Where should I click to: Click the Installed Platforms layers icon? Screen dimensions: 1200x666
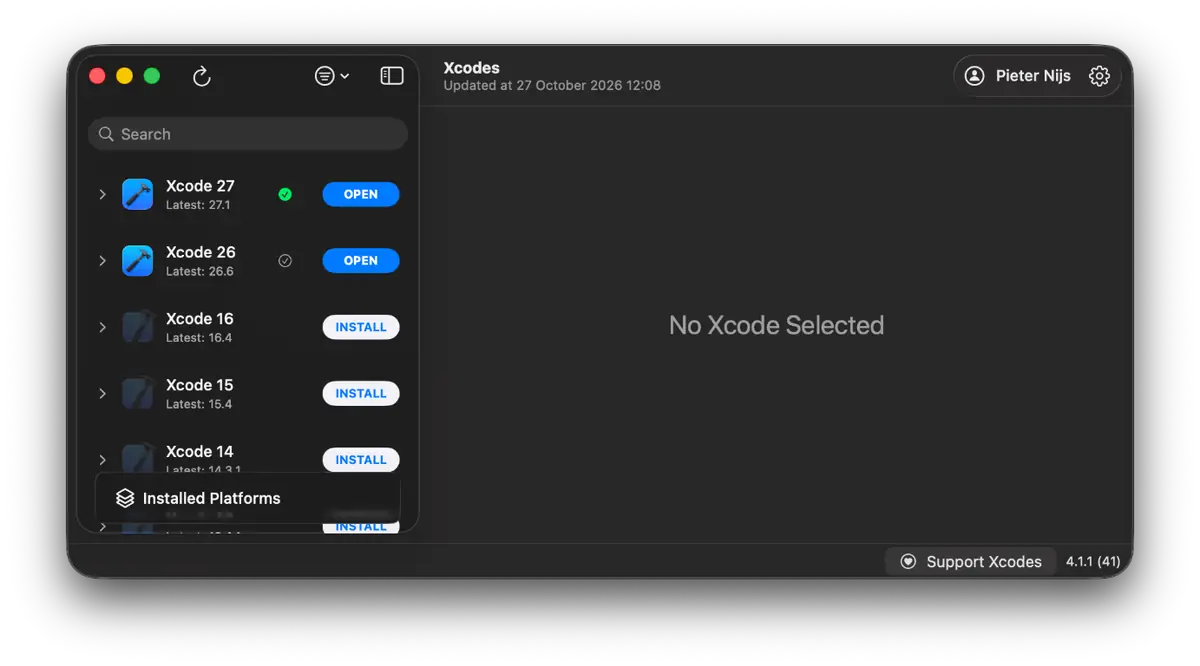(125, 498)
